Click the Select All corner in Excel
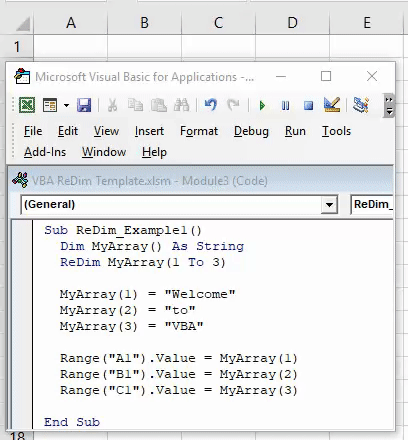The height and width of the screenshot is (440, 408). click(23, 24)
